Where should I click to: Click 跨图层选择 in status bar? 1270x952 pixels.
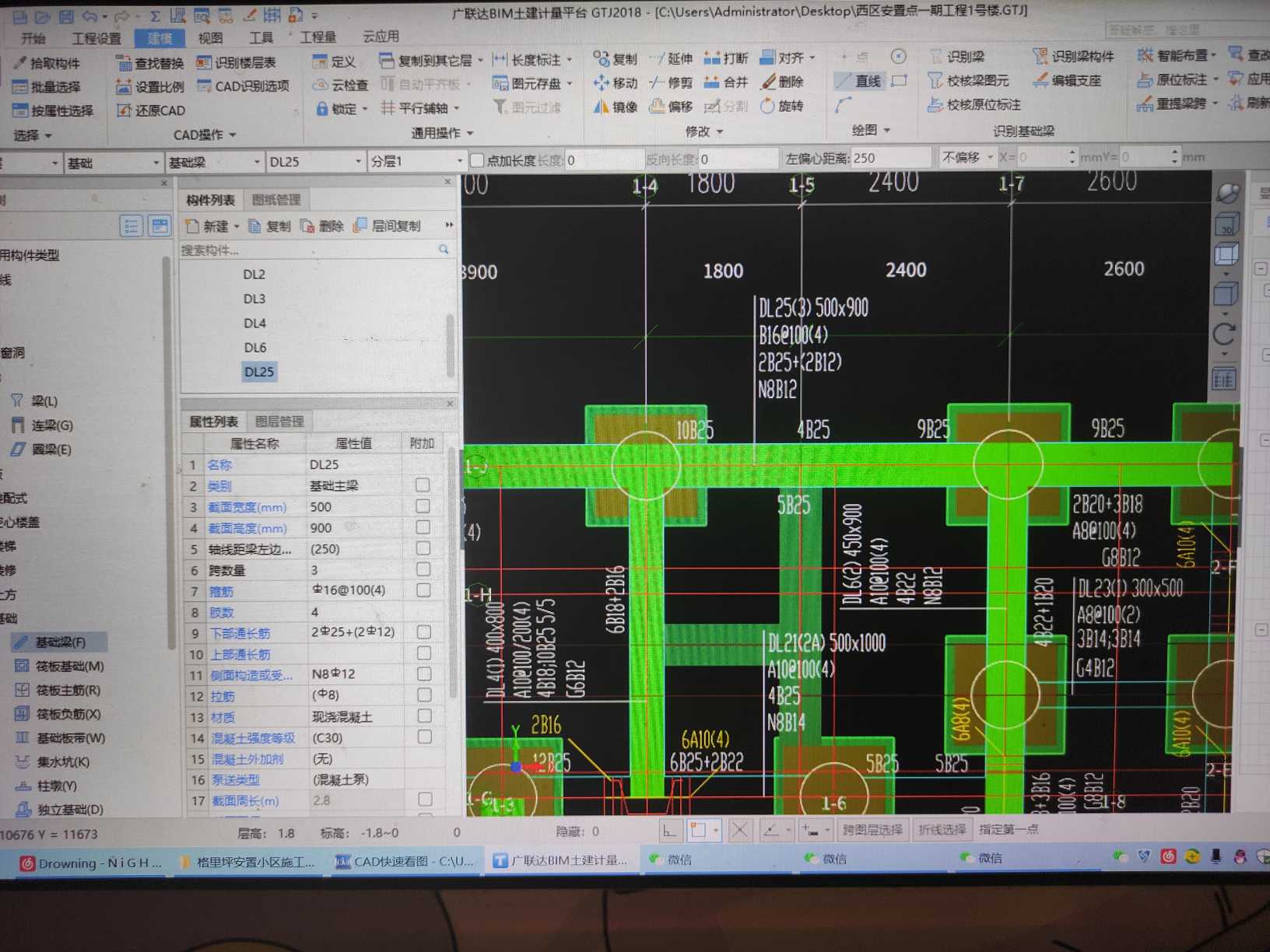pos(872,830)
